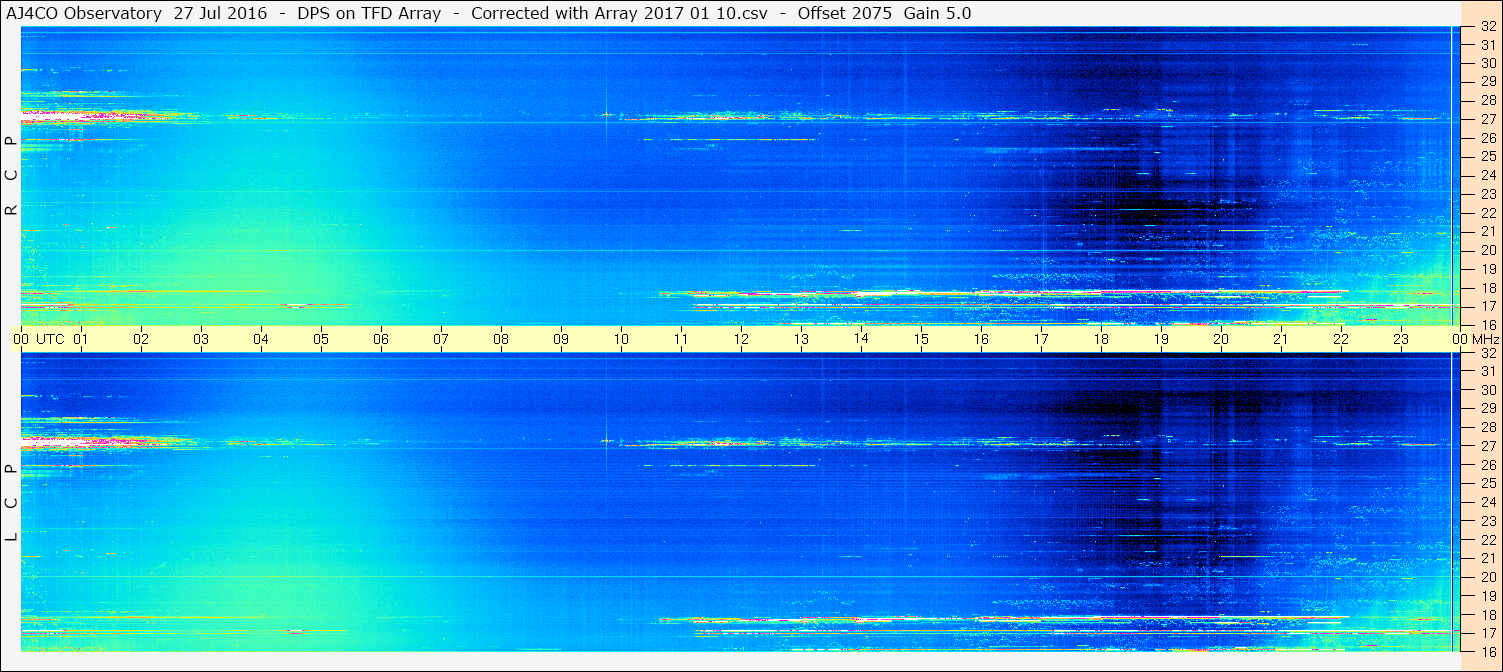
Task: Click the RCP panel vertical label
Action: 12,176
